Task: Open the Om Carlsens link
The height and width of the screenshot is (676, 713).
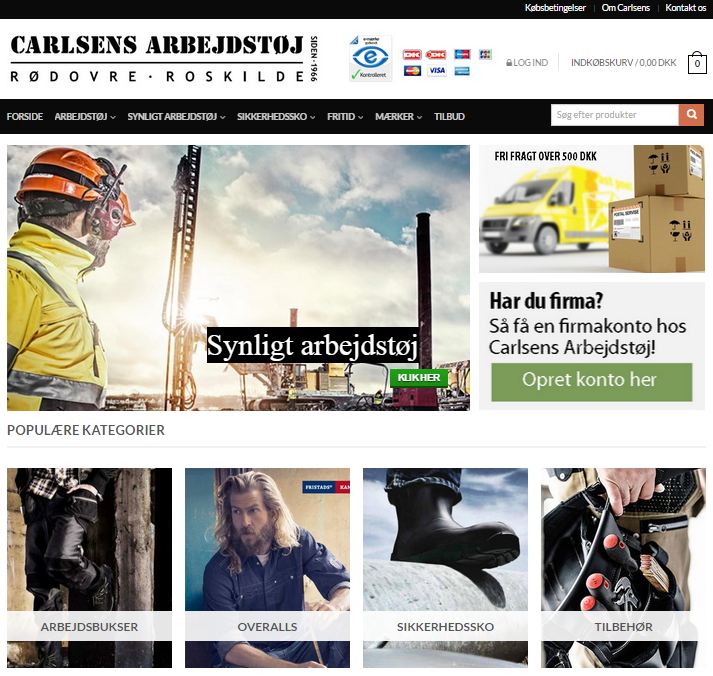Action: point(625,8)
